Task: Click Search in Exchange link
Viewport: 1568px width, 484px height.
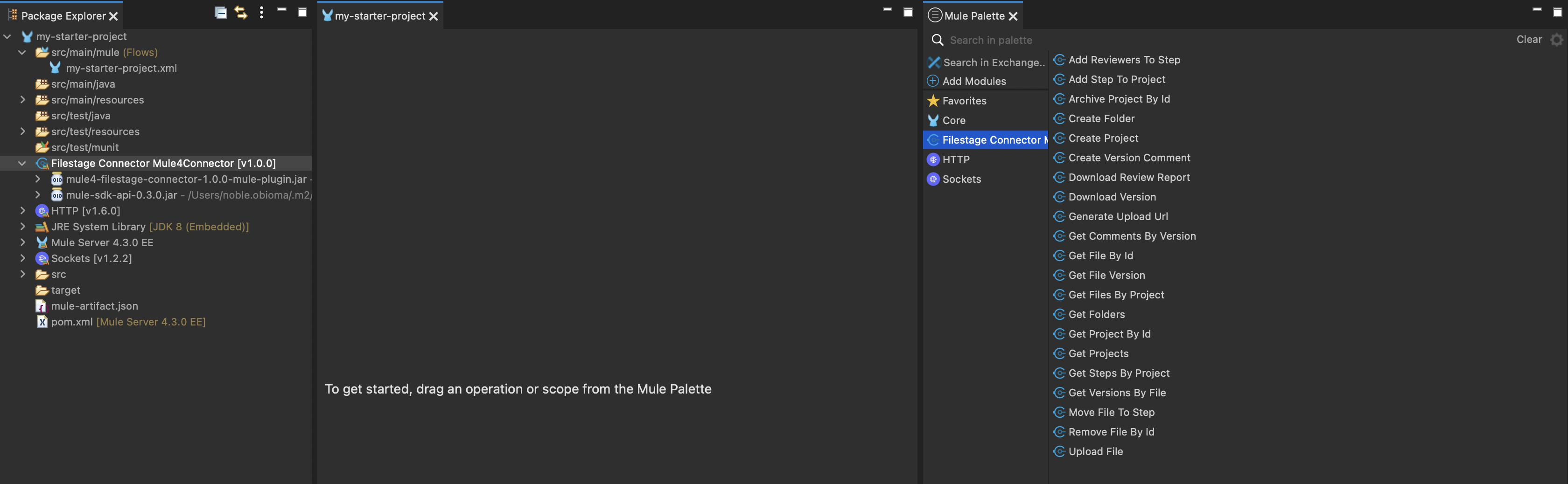Action: [994, 62]
